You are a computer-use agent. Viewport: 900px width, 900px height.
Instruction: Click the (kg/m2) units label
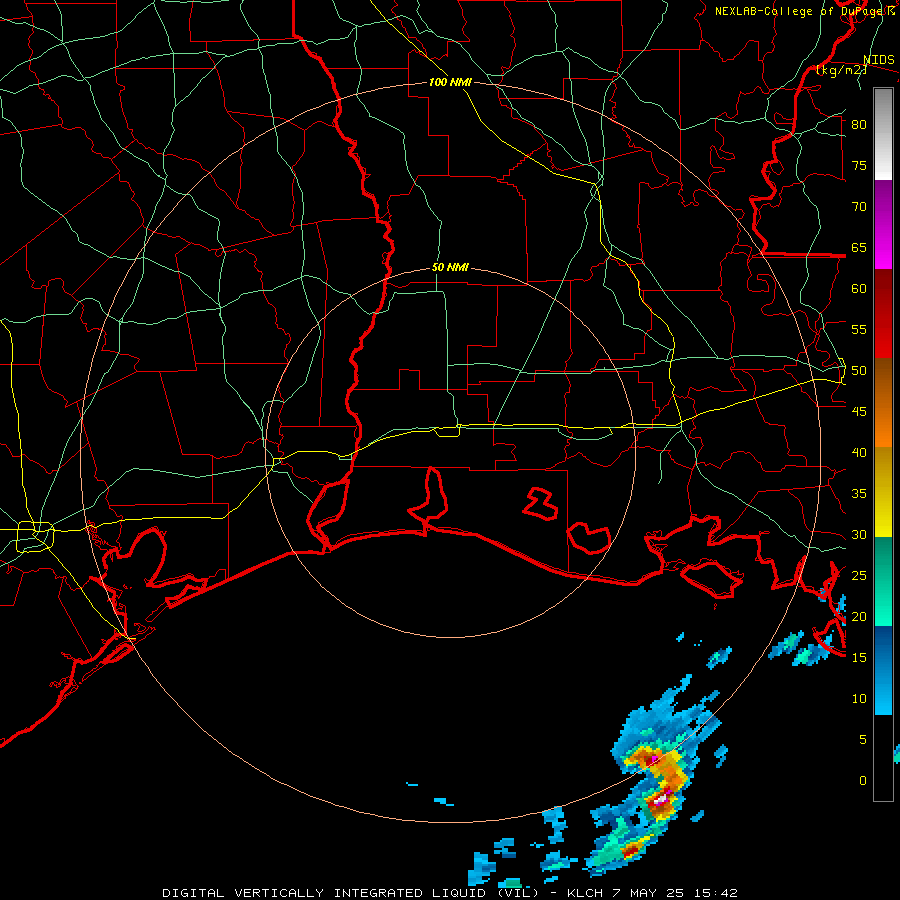click(841, 70)
